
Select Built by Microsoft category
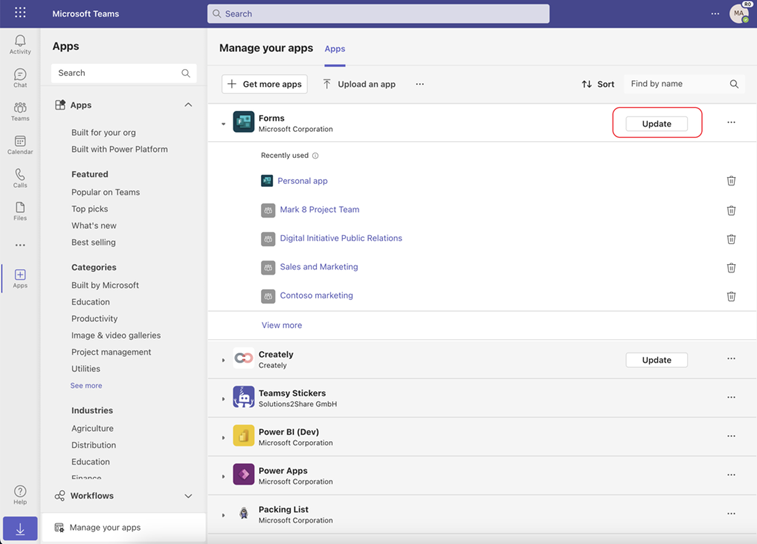pyautogui.click(x=105, y=285)
